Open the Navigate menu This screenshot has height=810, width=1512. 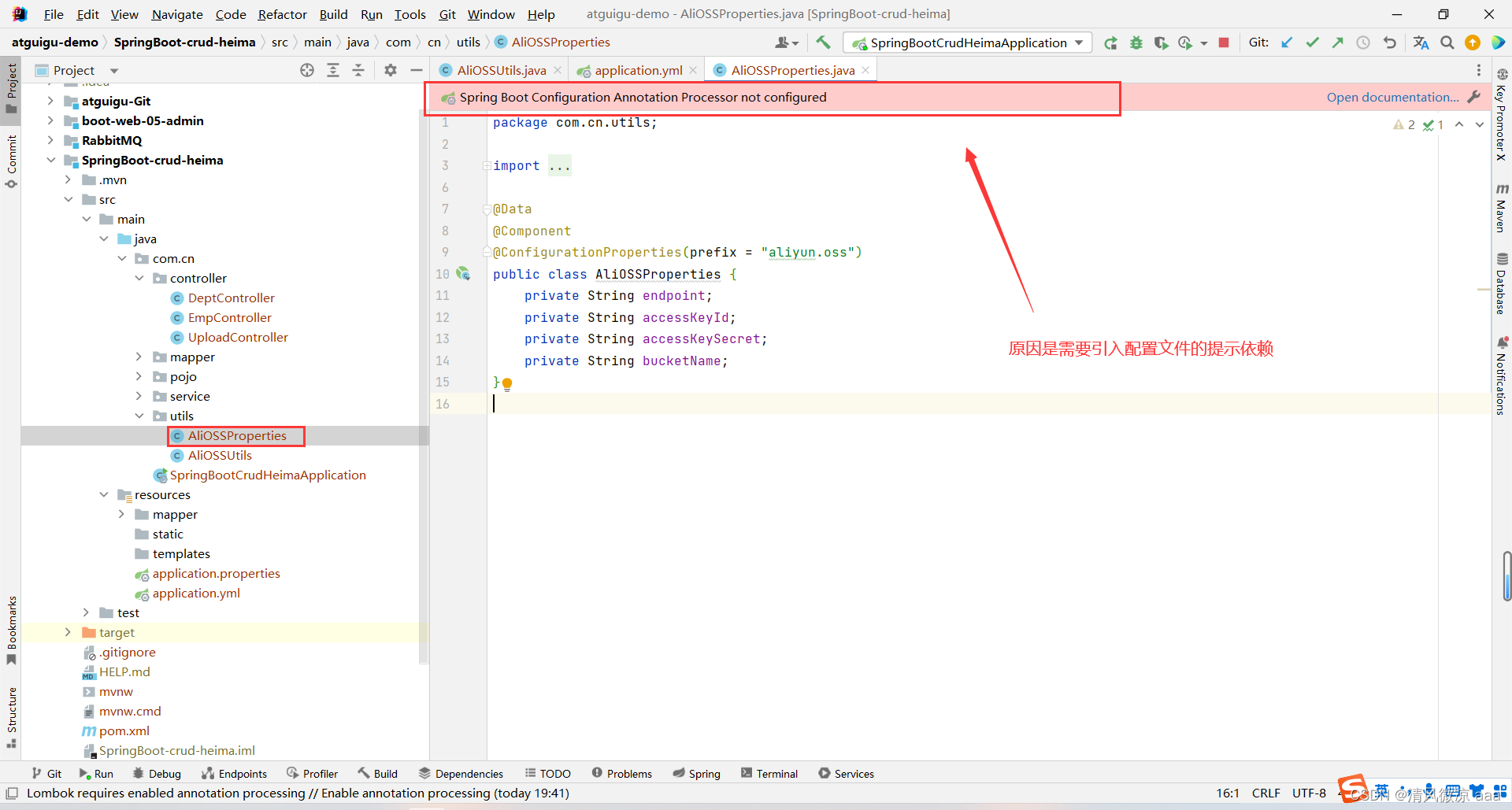(x=177, y=14)
